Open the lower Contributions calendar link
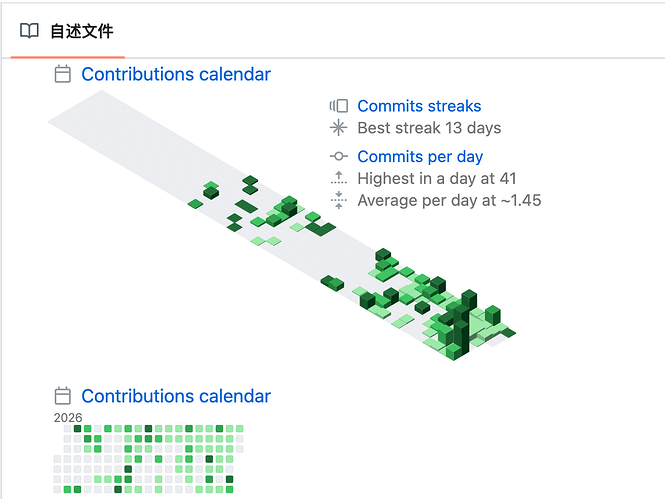The width and height of the screenshot is (665, 499). point(176,396)
